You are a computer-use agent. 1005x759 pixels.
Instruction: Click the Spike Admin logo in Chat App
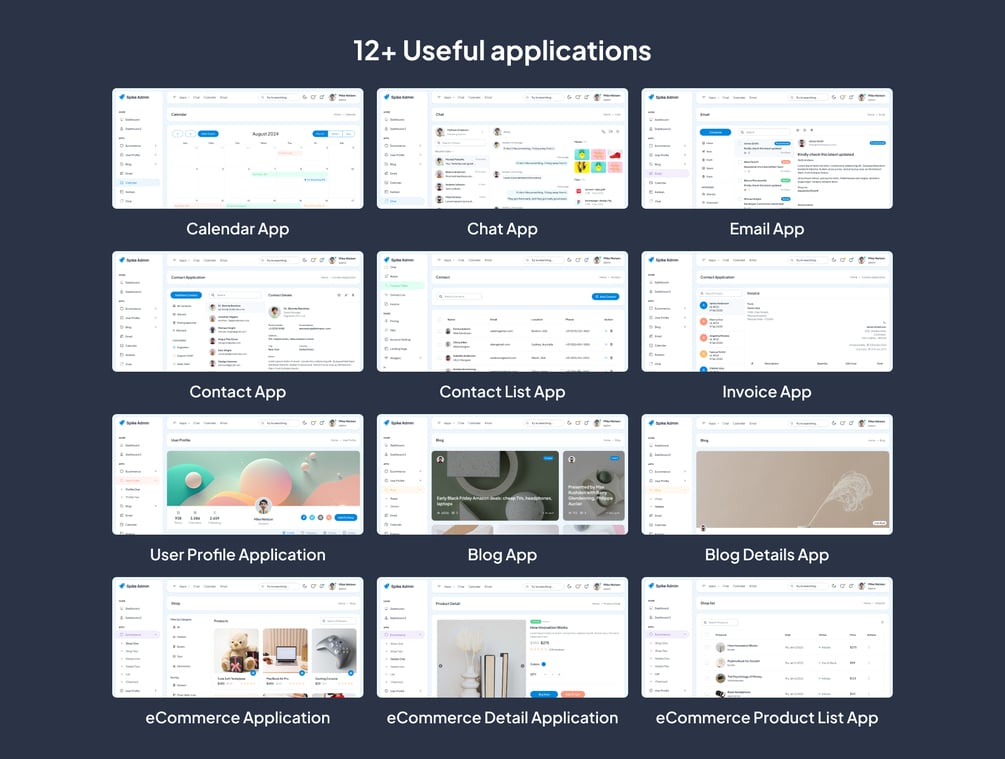(x=397, y=97)
